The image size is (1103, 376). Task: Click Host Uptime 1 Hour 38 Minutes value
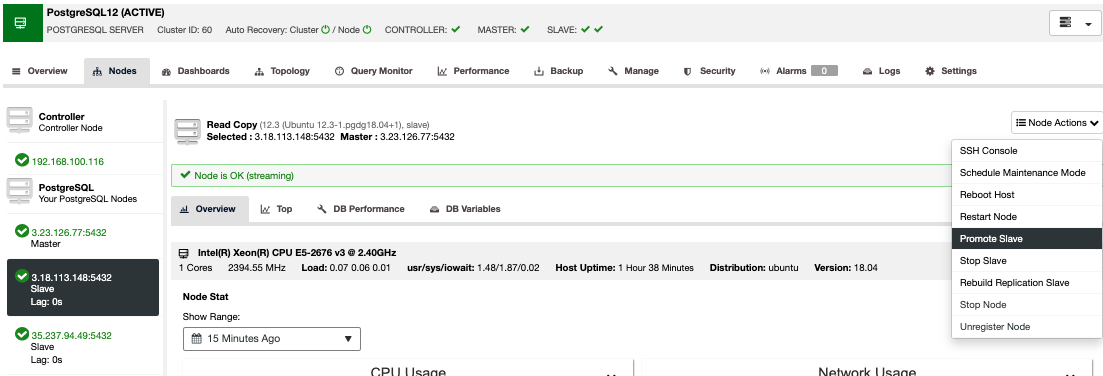pos(656,268)
